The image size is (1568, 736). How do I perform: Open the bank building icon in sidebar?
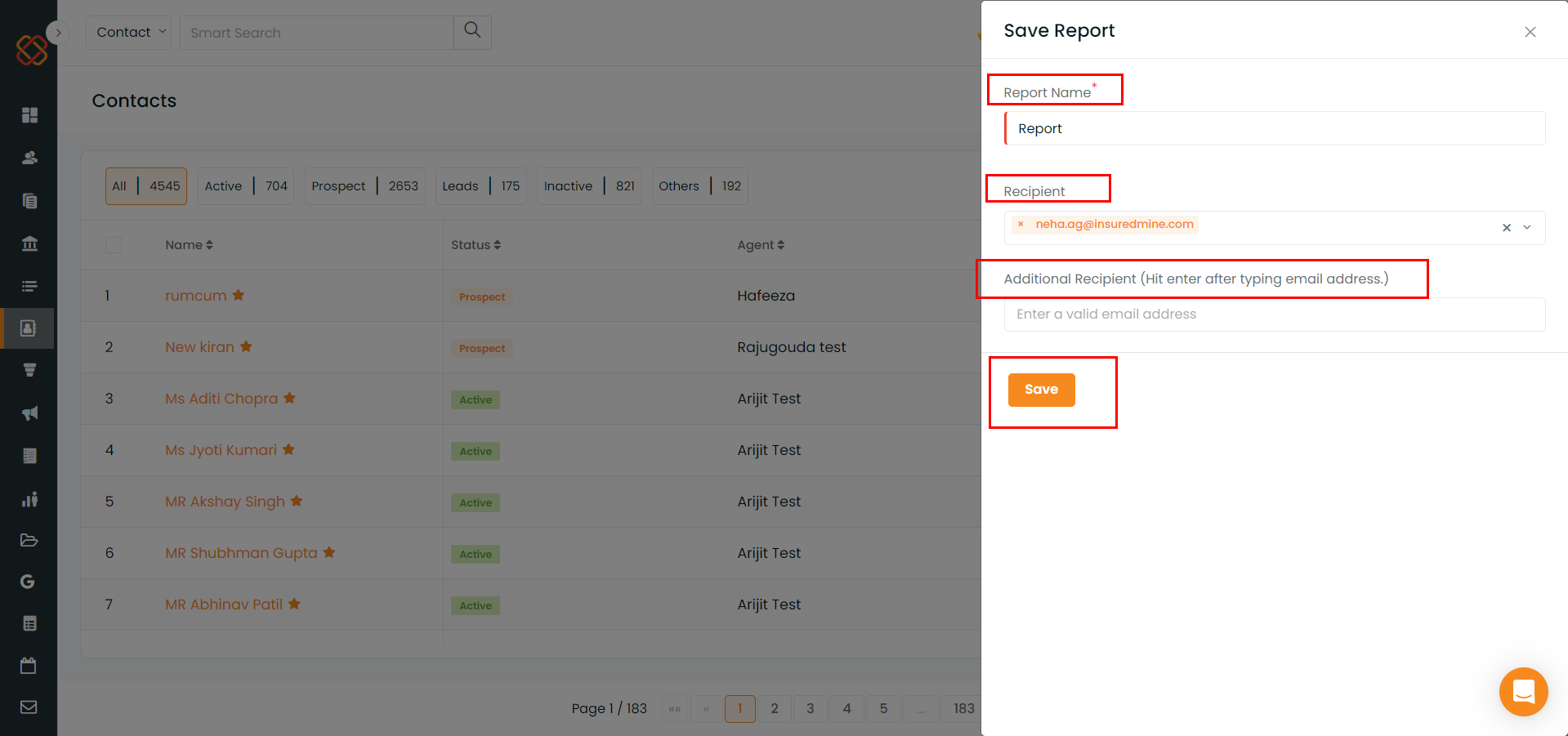pos(29,243)
